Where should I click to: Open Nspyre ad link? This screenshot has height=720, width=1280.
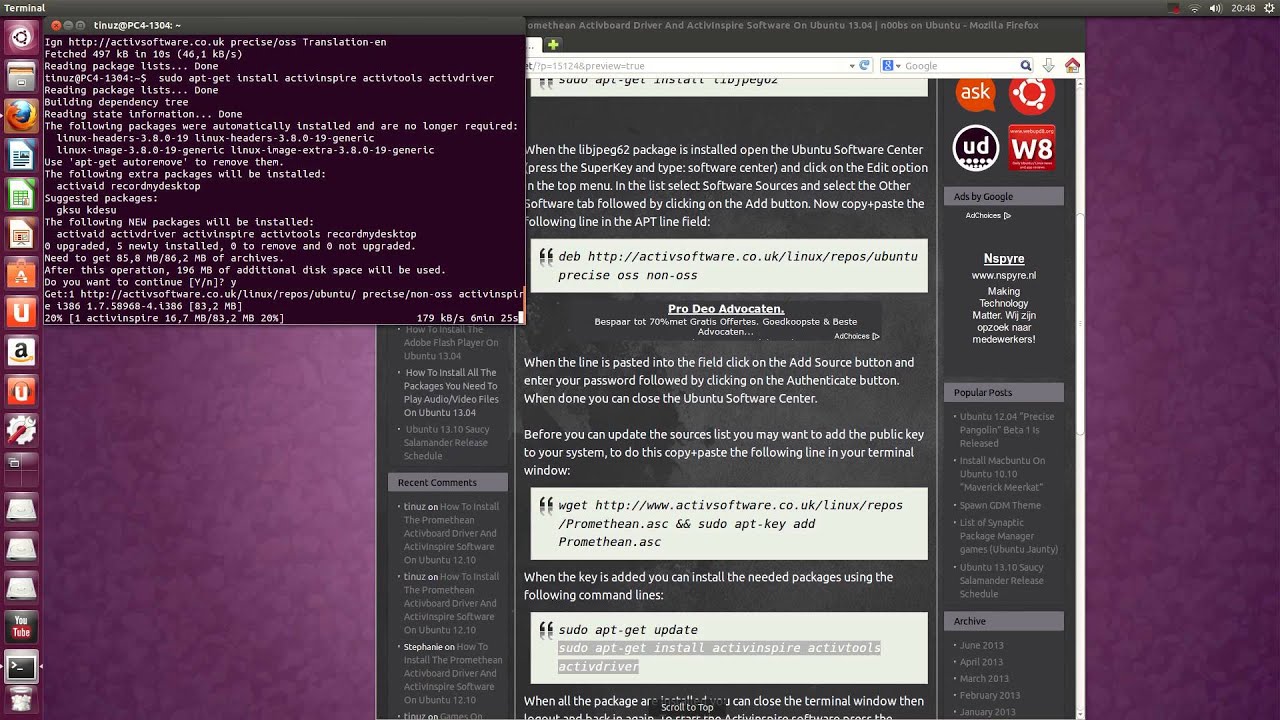click(1003, 258)
